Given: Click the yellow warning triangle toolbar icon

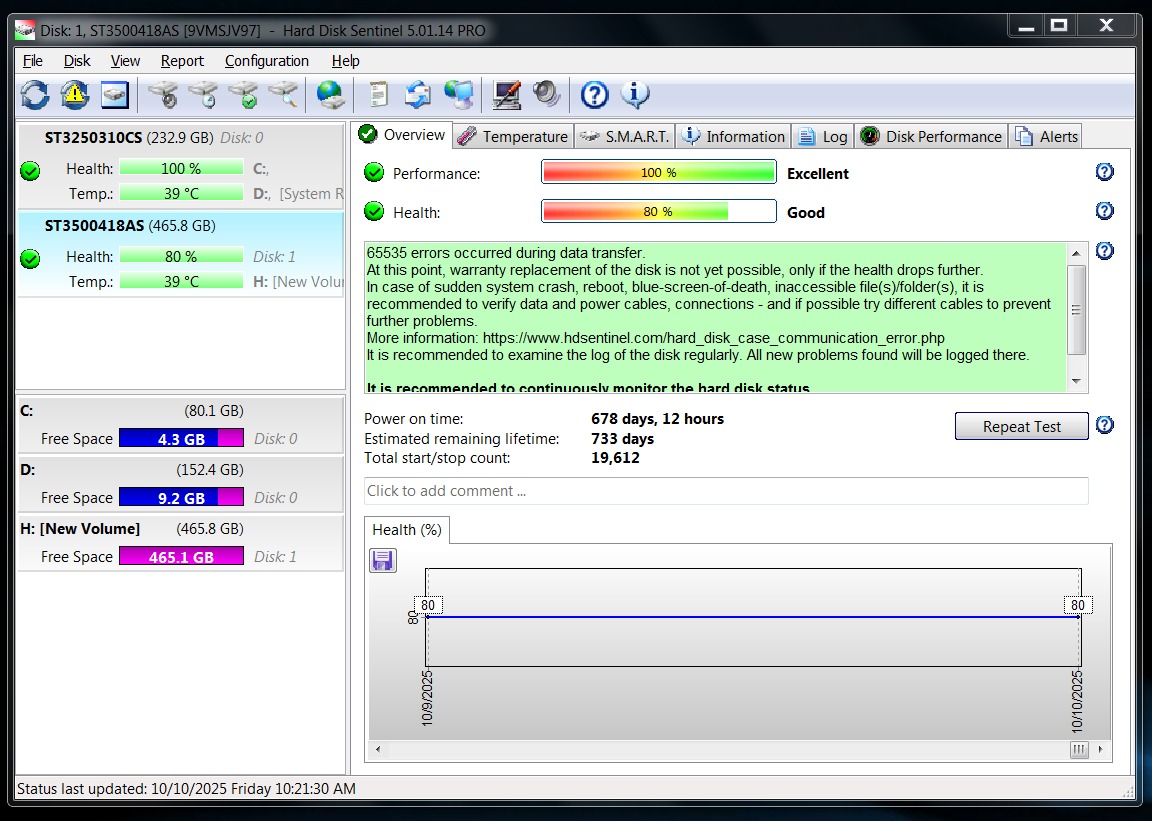Looking at the screenshot, I should click(75, 95).
